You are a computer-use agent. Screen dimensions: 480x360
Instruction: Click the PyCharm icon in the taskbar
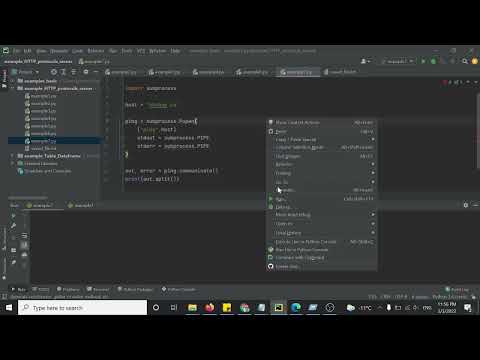tap(278, 307)
